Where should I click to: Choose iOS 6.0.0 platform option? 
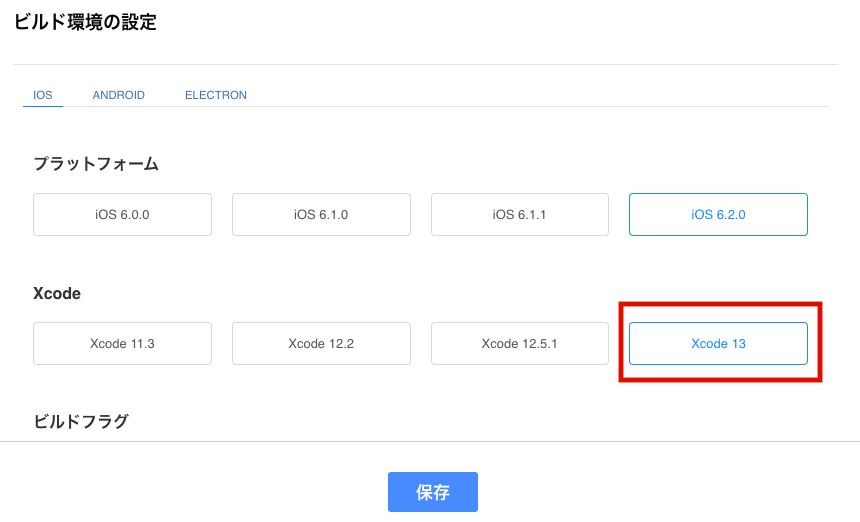(x=122, y=214)
